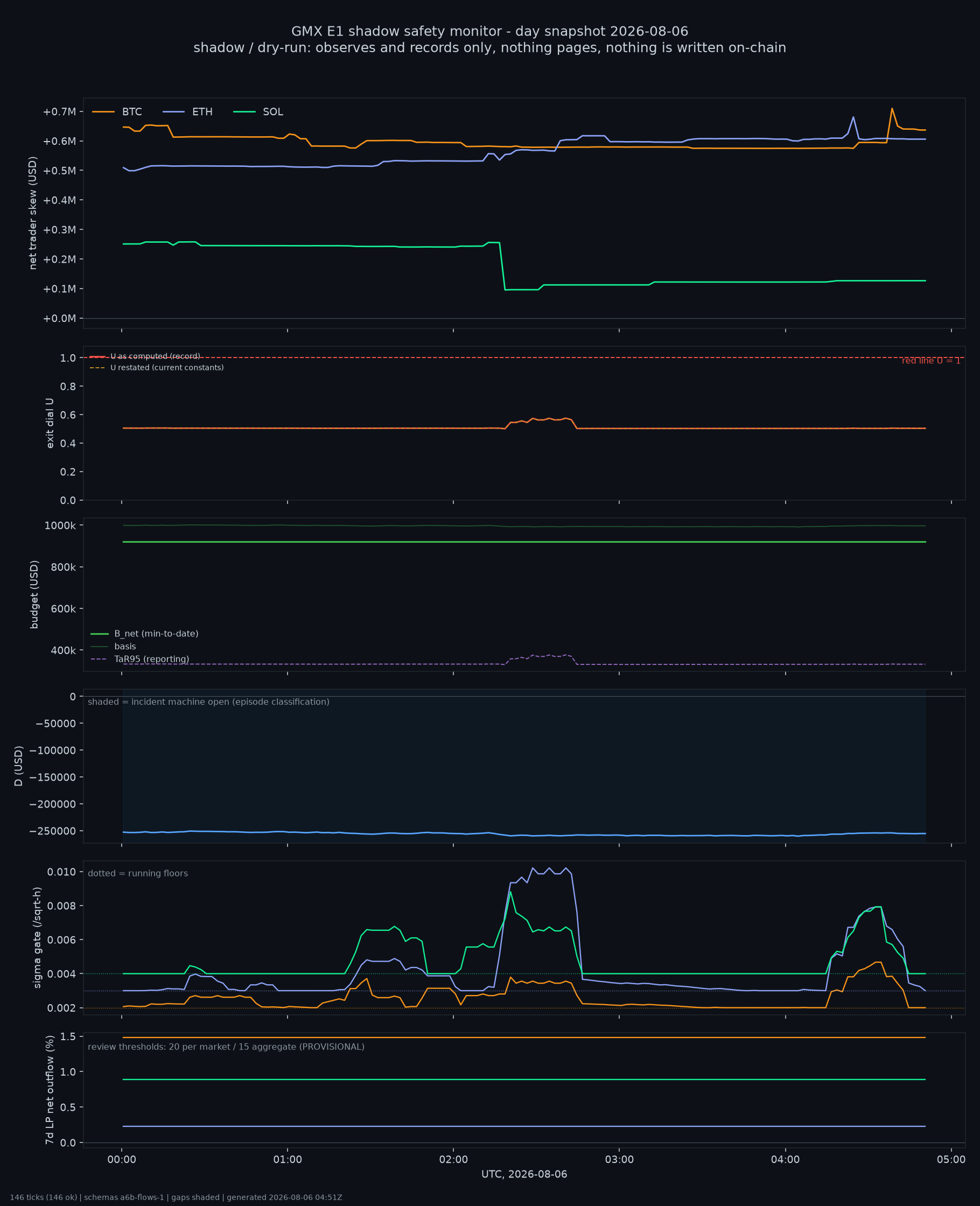Click the 0.008 sigma gate tick label
Viewport: 980px width, 1206px height.
[61, 906]
